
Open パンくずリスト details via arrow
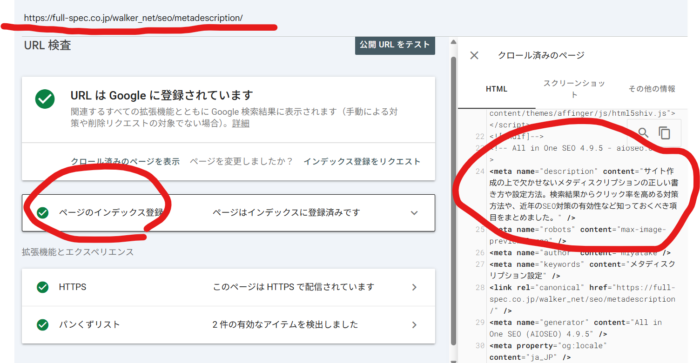coord(414,325)
